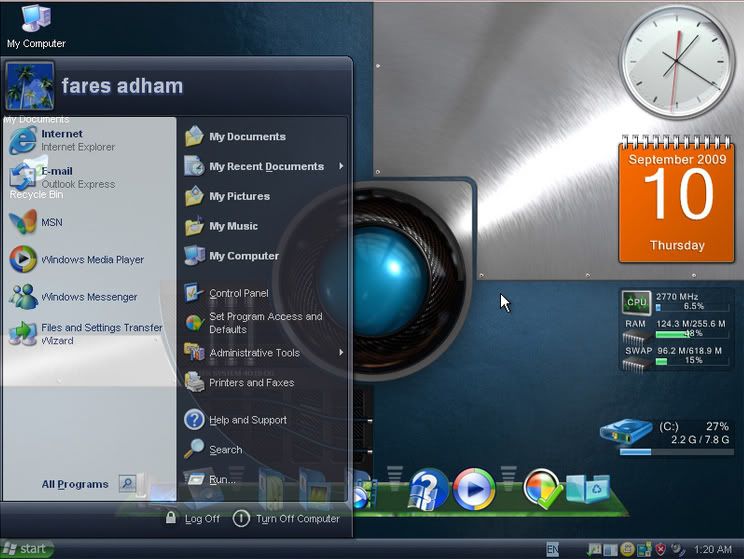
Task: Click the Start button
Action: (x=27, y=549)
